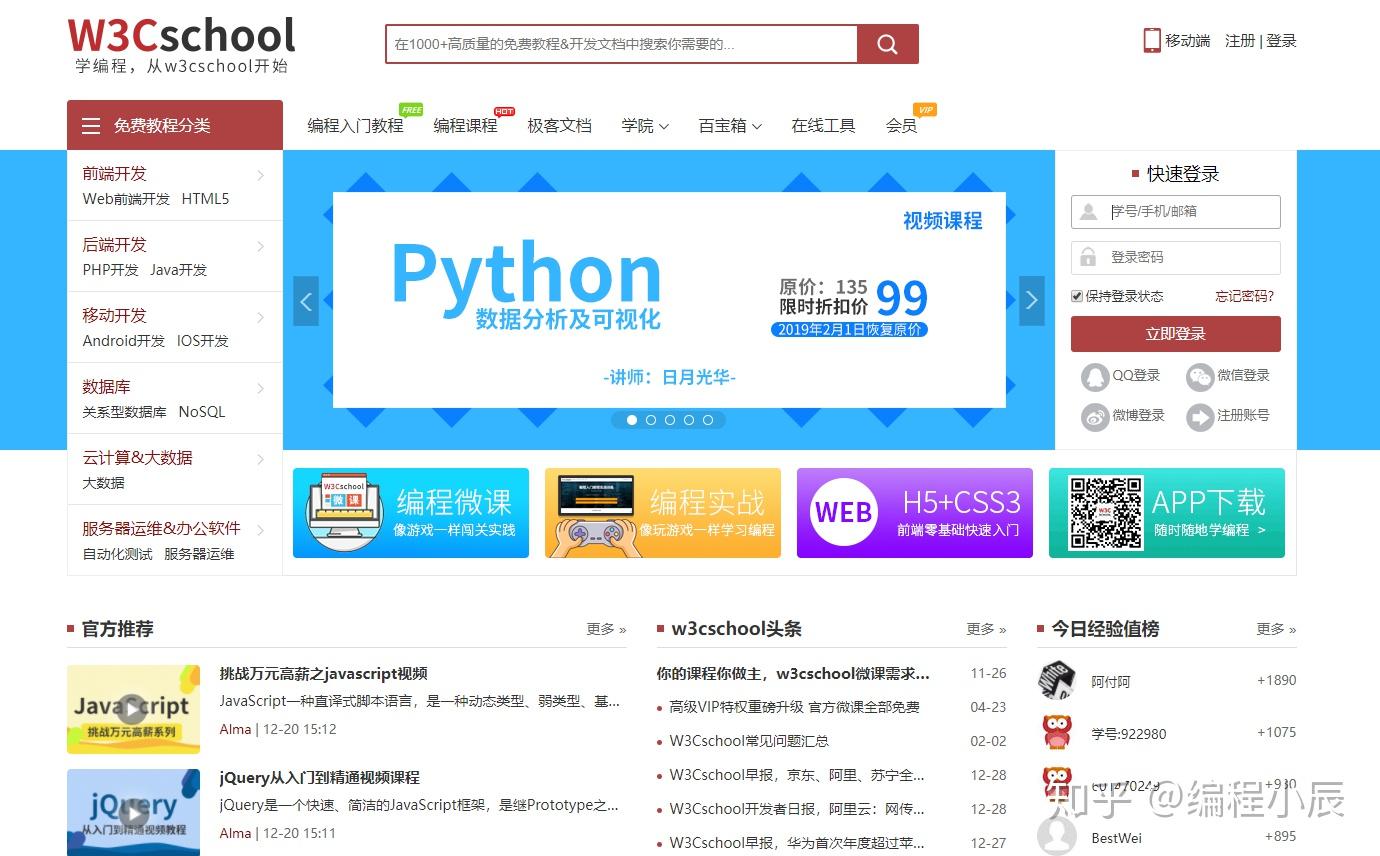This screenshot has width=1380, height=856.
Task: Click the 注册账号 arrow icon
Action: pos(1200,416)
